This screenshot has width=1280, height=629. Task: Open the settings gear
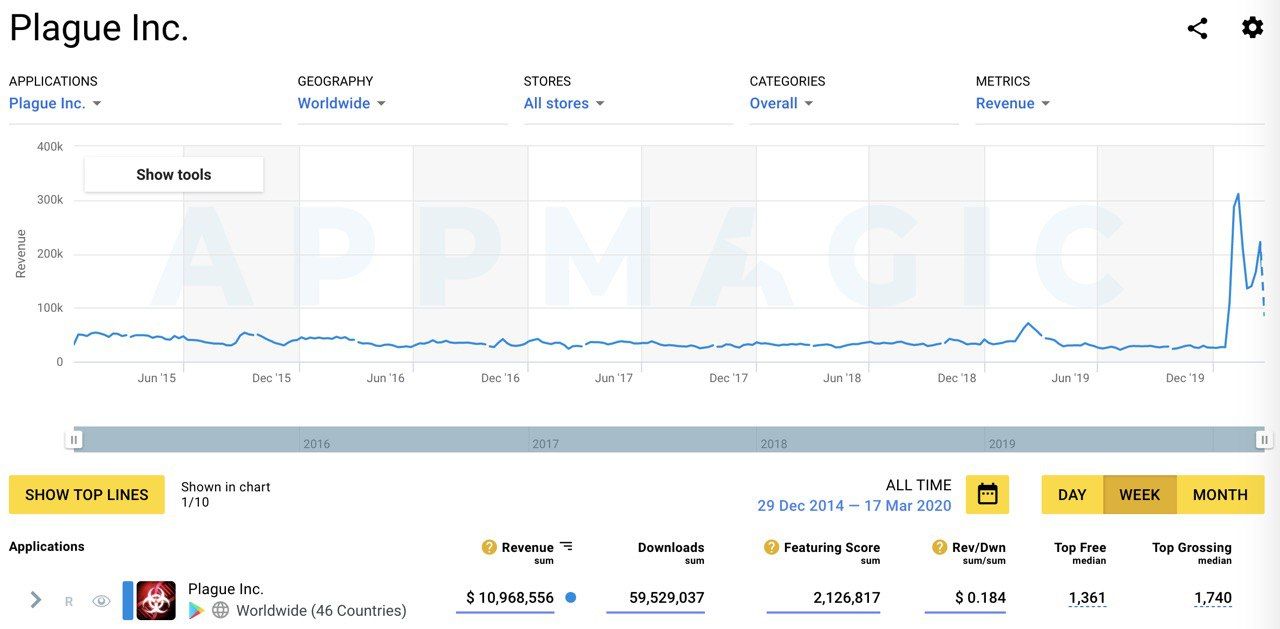tap(1252, 28)
